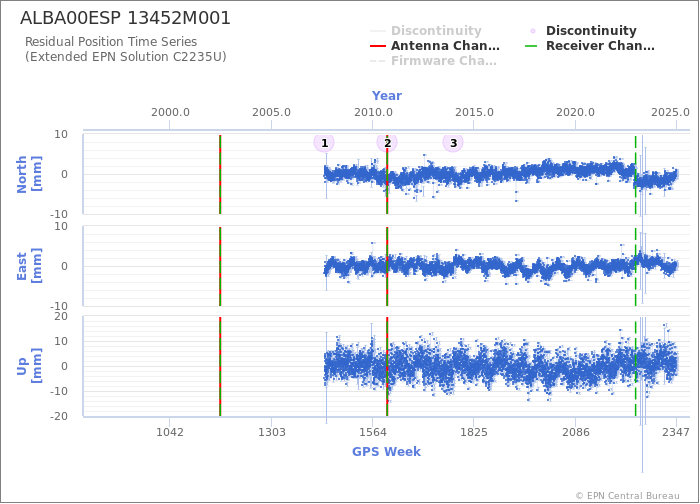700x504 pixels.
Task: Toggle the Discontinuity legend entry with the purple dot
Action: 583,30
